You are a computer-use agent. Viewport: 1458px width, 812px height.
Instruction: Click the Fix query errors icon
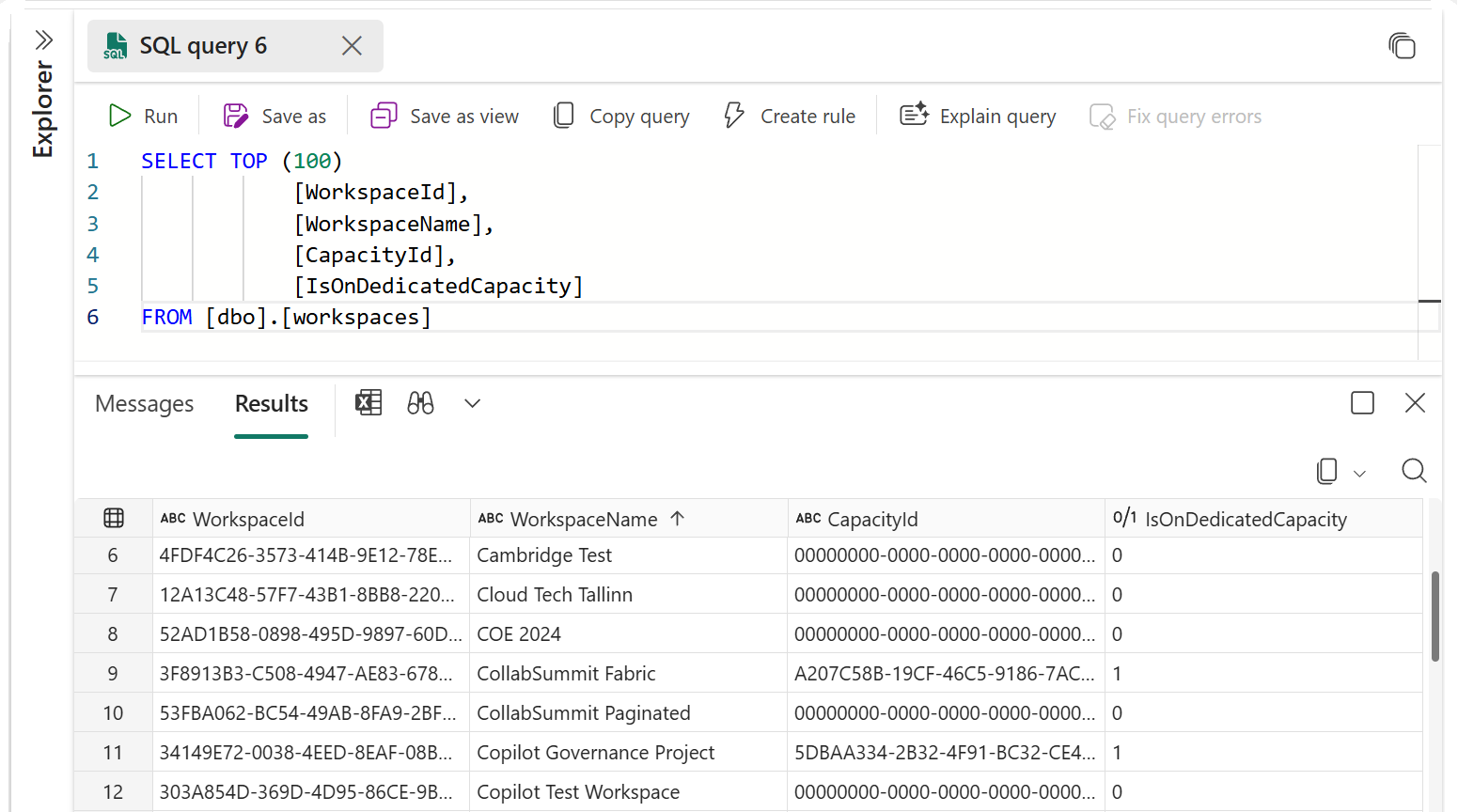point(1102,117)
